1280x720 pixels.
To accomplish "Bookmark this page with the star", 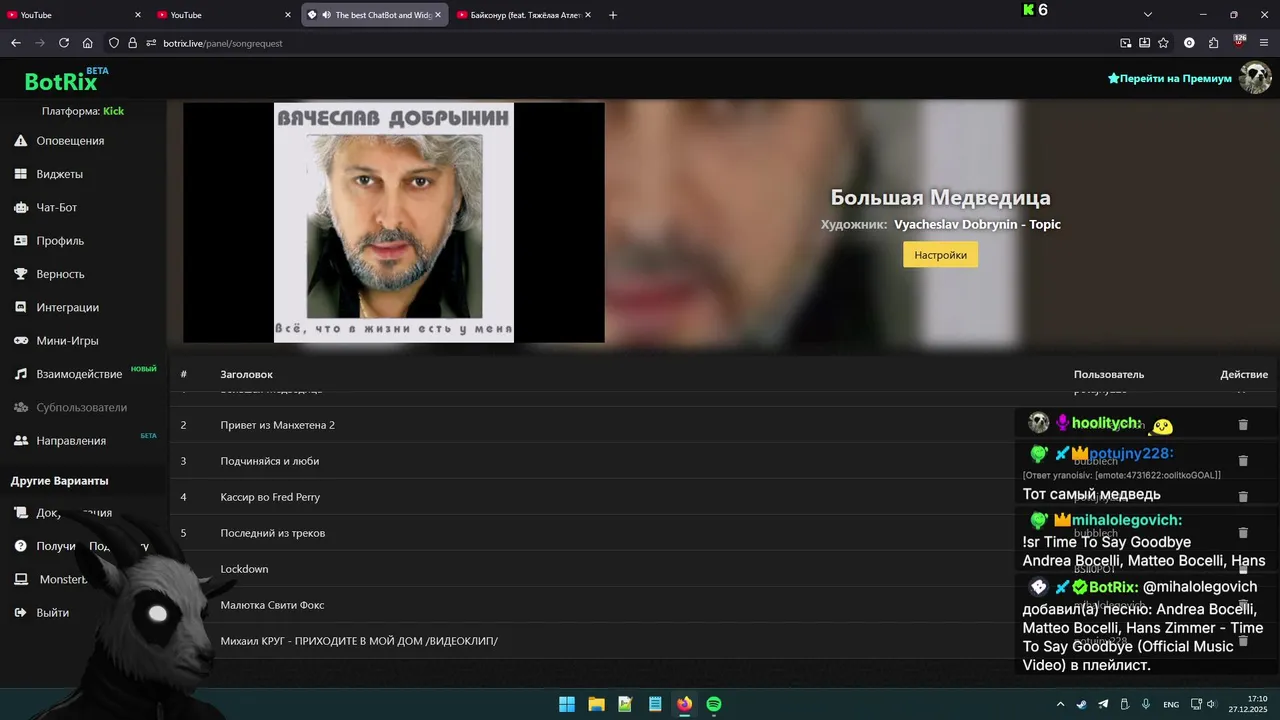I will (x=1163, y=43).
